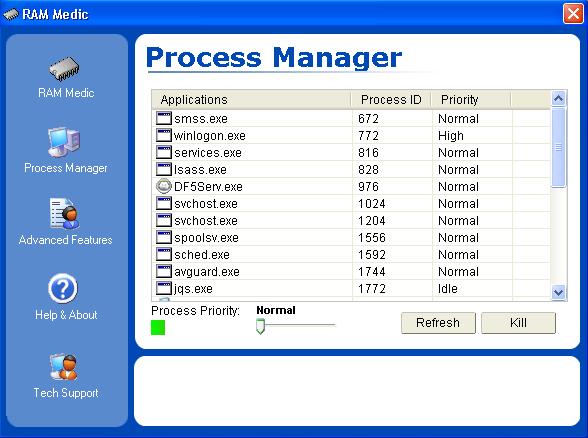Click the jqs.exe process icon
The image size is (588, 438).
pos(164,288)
